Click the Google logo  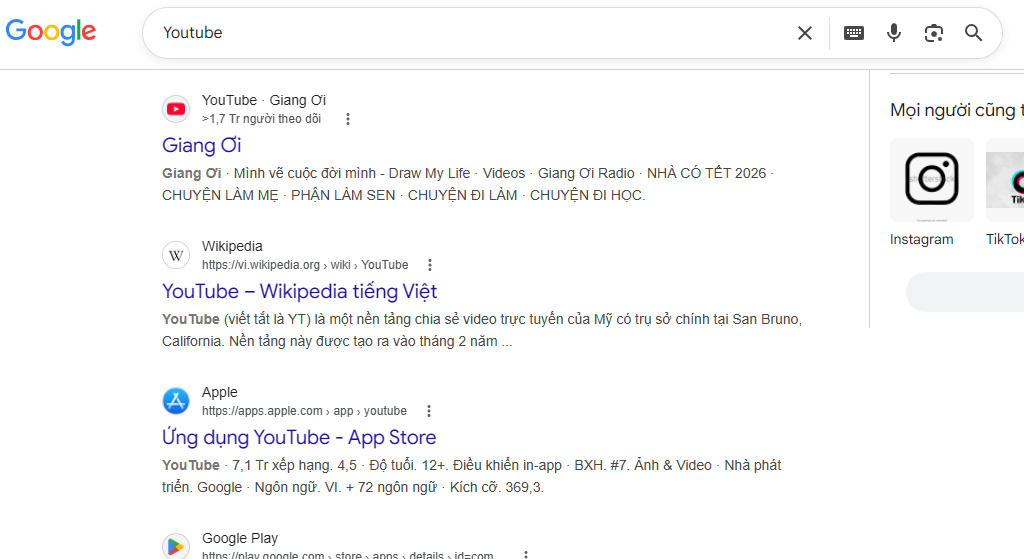51,31
